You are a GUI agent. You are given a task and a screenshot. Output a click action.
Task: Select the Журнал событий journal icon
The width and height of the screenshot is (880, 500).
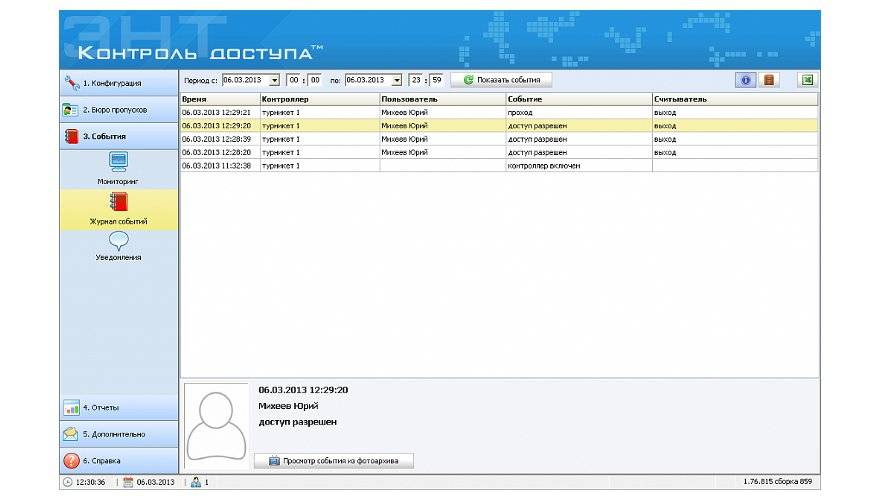click(x=118, y=203)
